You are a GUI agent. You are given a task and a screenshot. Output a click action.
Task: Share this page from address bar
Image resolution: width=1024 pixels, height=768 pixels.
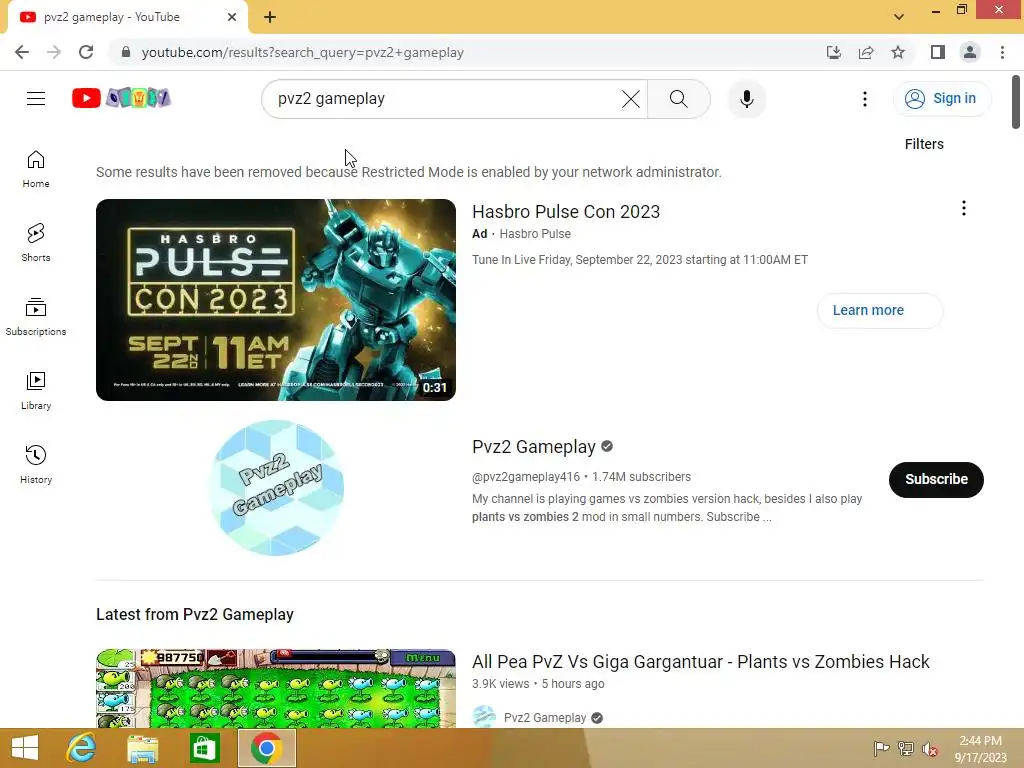coord(866,52)
